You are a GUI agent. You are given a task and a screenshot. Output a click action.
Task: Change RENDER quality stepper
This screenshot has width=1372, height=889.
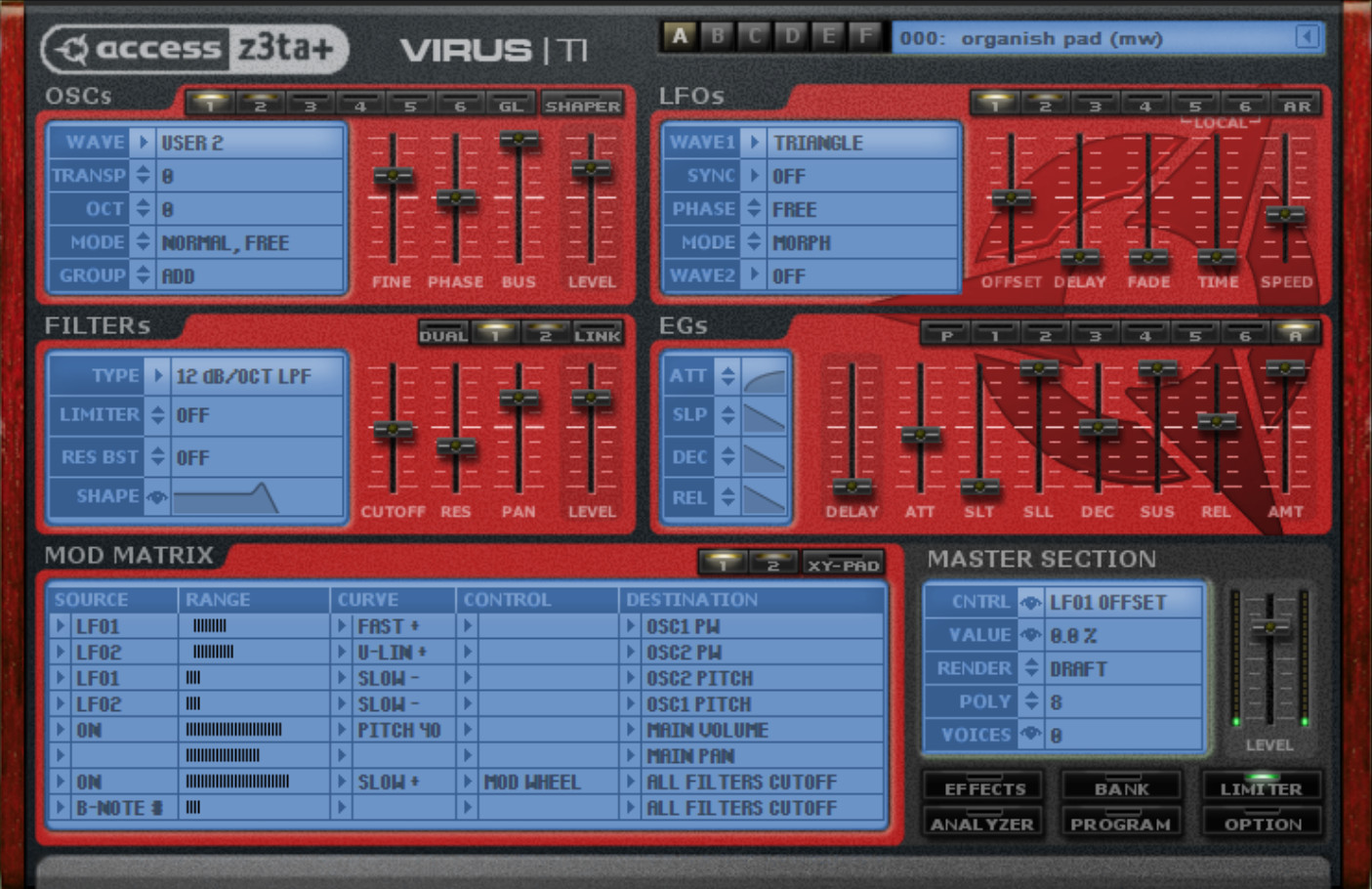(x=1030, y=668)
